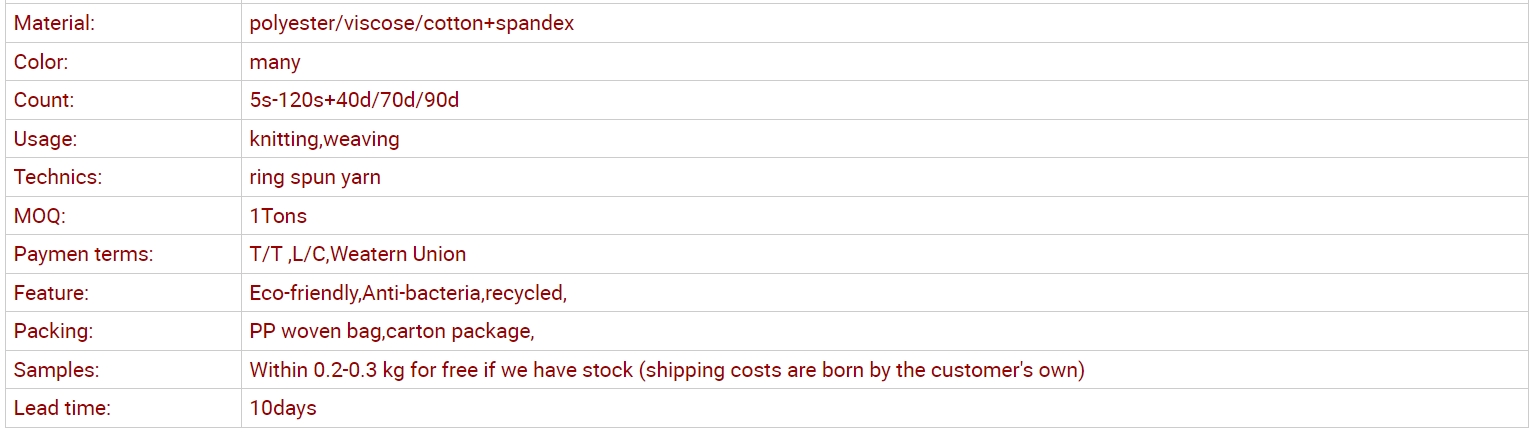Viewport: 1533px width, 433px height.
Task: Select the 5s-120s+40d/70d/90d count value
Action: click(x=354, y=100)
